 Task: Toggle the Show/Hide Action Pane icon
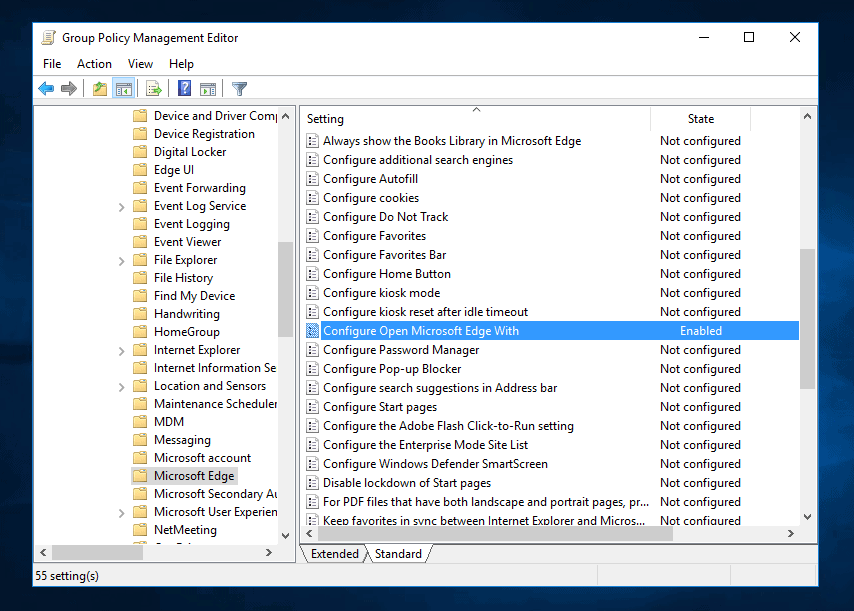pyautogui.click(x=208, y=89)
